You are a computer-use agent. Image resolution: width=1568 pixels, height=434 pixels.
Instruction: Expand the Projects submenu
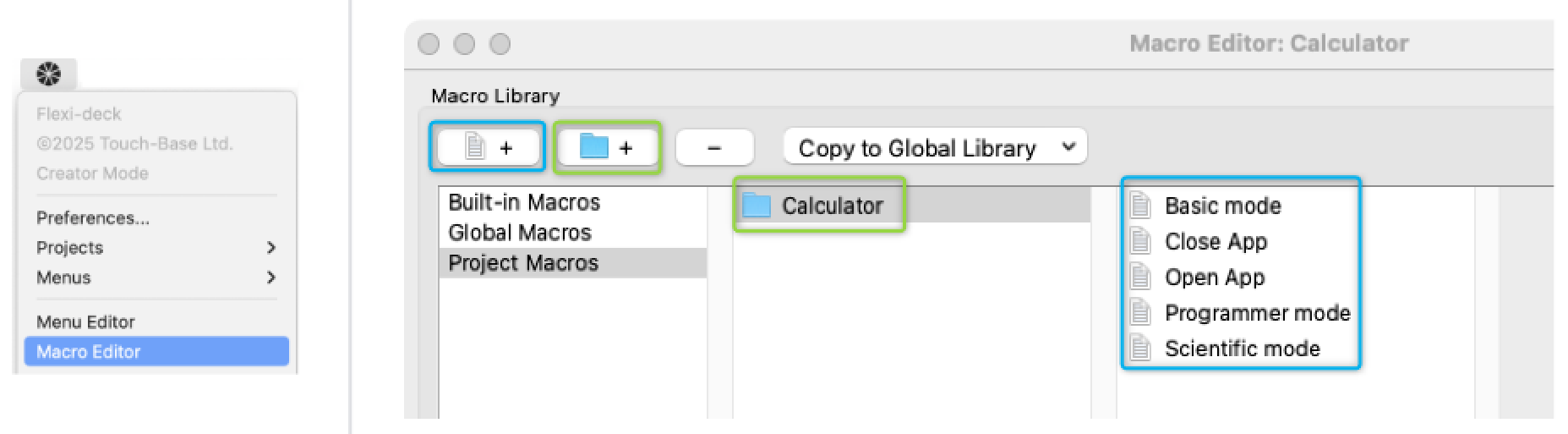point(156,248)
